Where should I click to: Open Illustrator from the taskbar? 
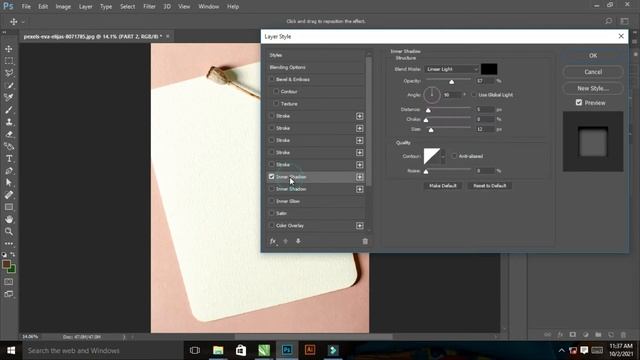310,350
